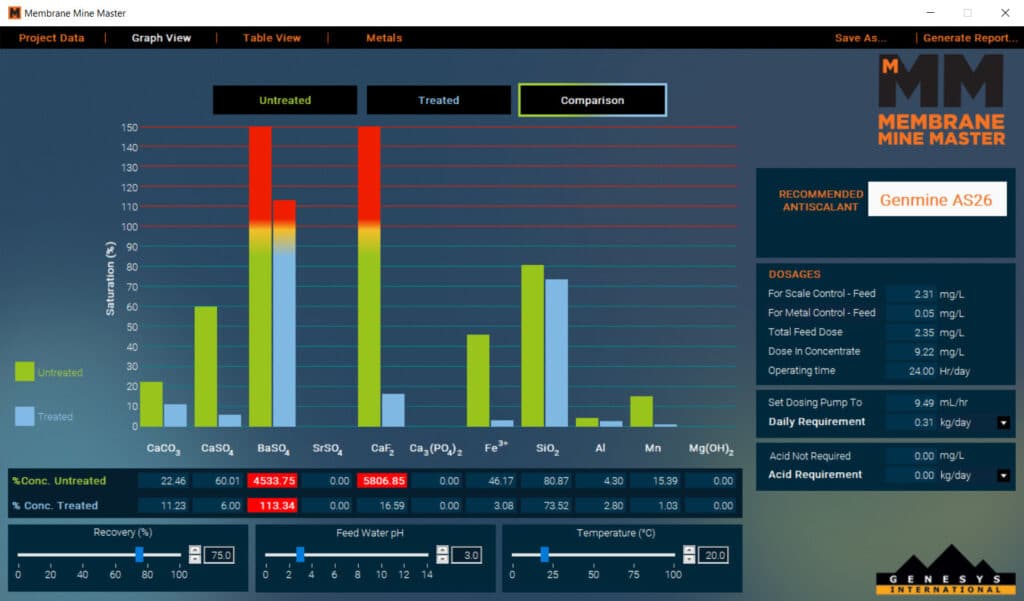Click the Scale Control Feed dose 2.31
Screen dimensions: 1024x601
coord(911,294)
